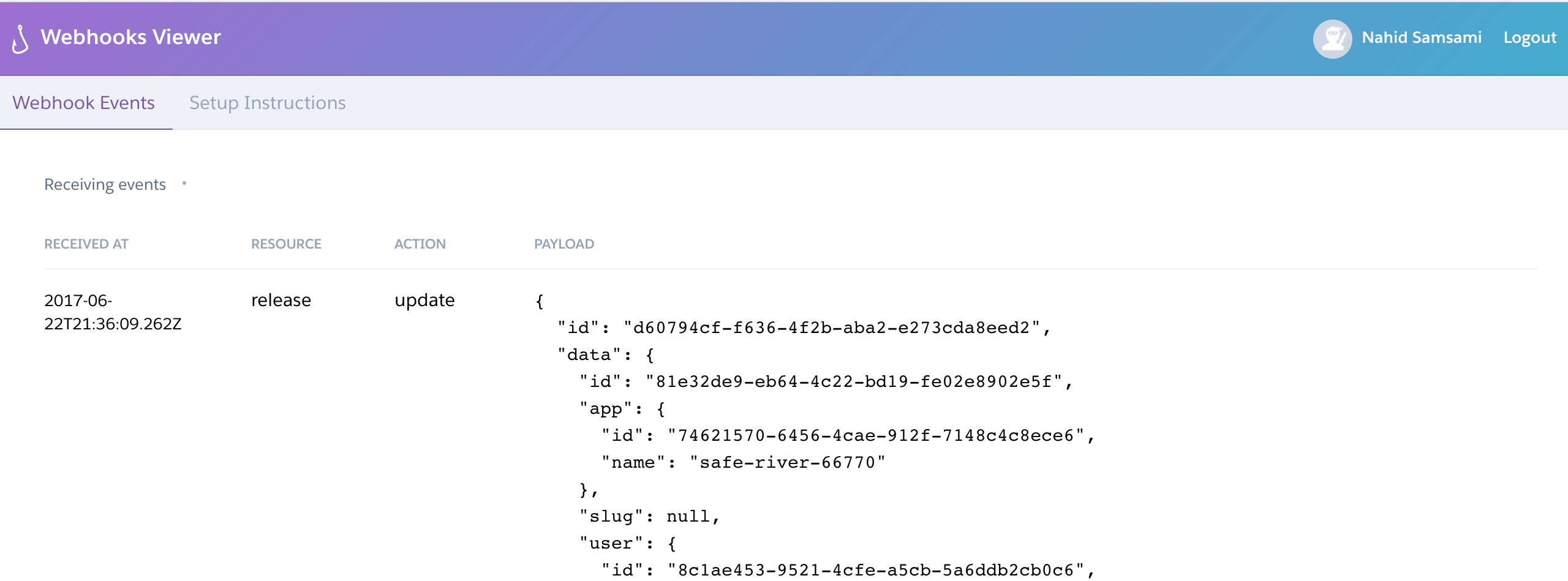Screen dimensions: 1568x581
Task: Click the Receiving events status label
Action: 105,184
